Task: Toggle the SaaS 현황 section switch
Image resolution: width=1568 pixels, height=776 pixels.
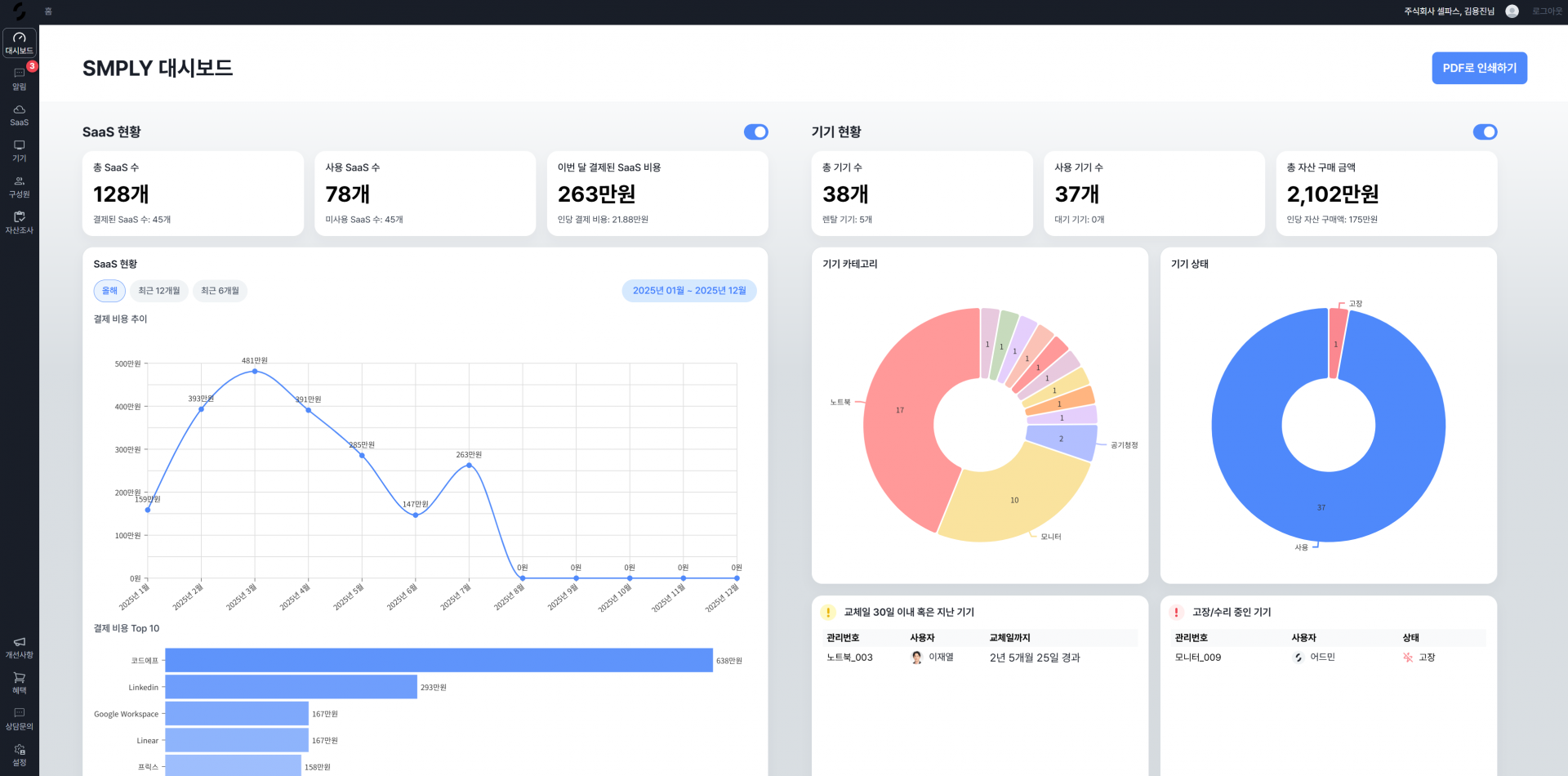Action: click(755, 132)
